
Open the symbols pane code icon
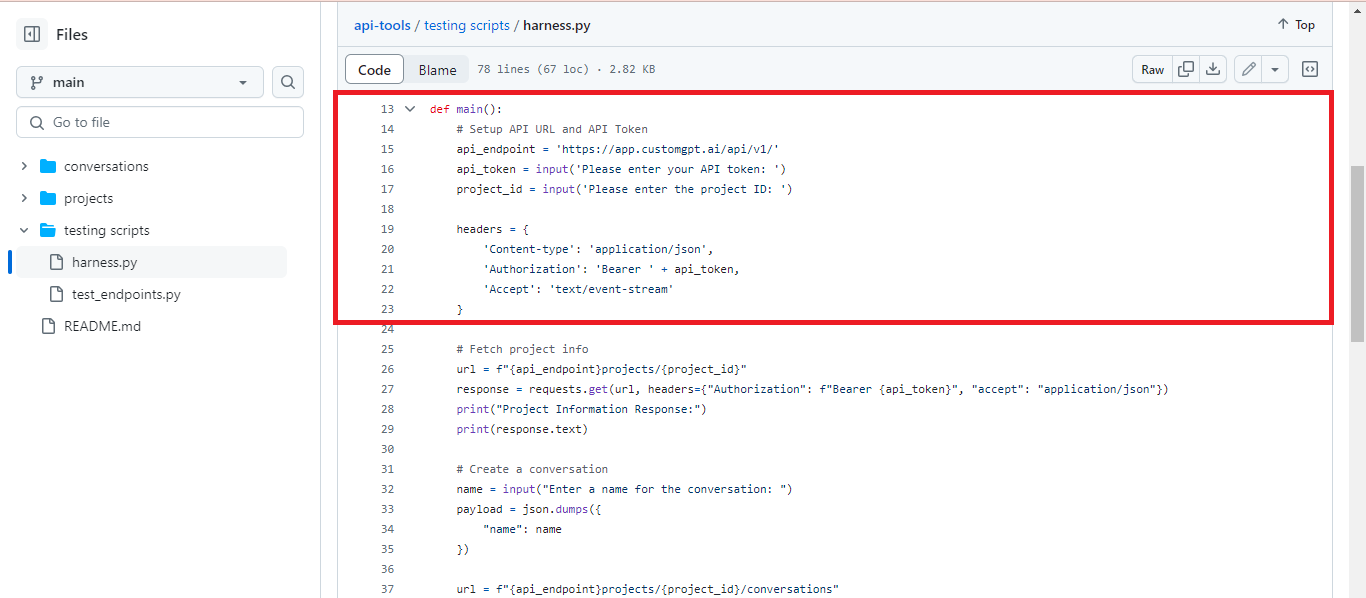pos(1310,68)
